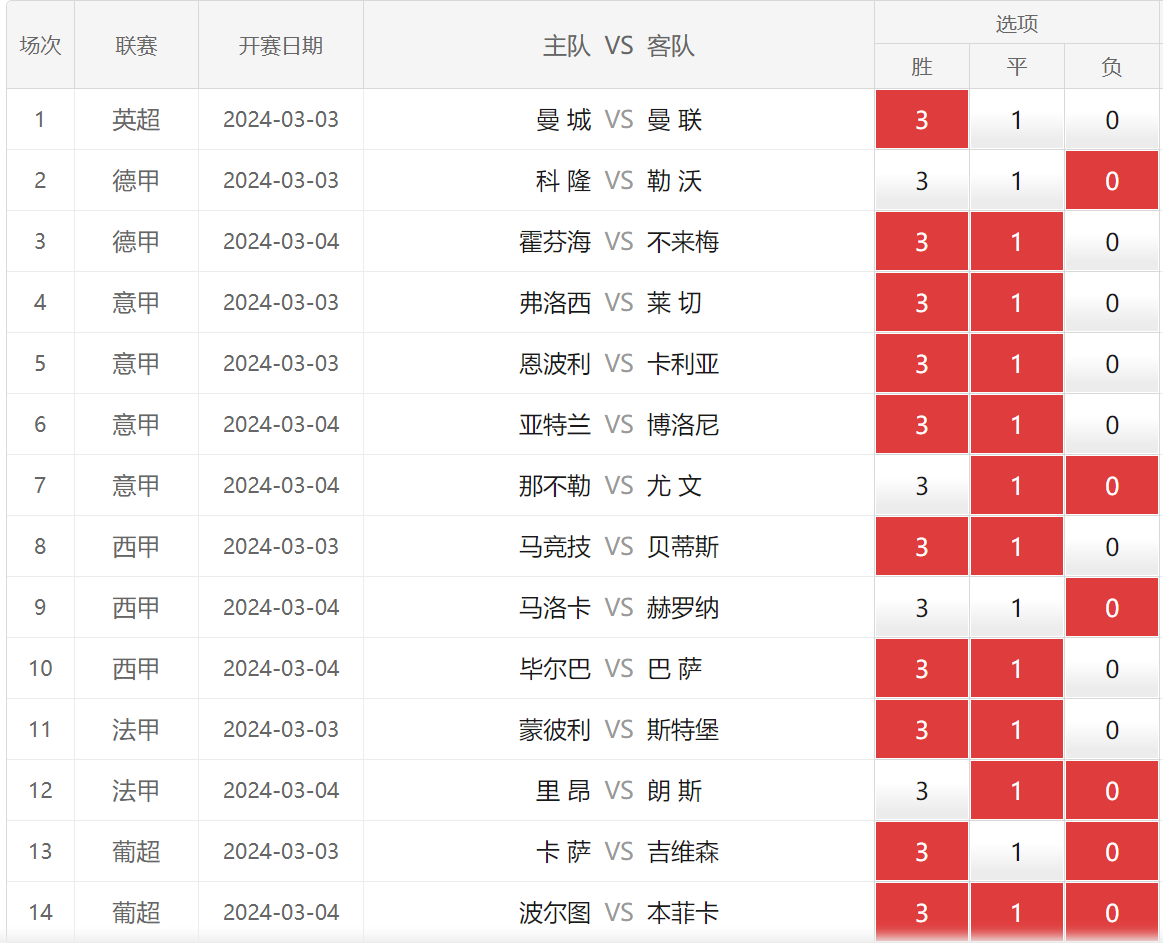Toggle win option 3 for 霍芬海 VS 不来梅
Viewport: 1163px width, 943px height.
point(921,241)
